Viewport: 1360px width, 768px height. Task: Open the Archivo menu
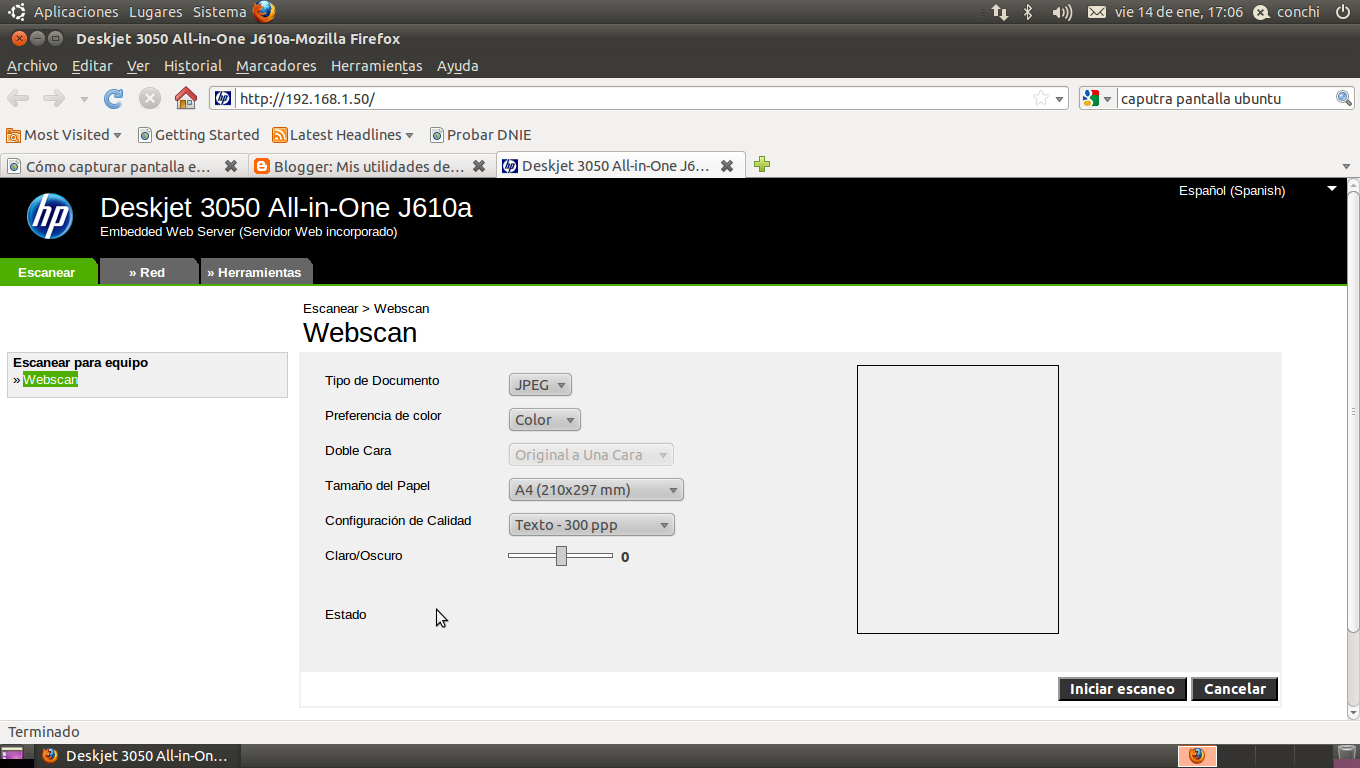32,66
